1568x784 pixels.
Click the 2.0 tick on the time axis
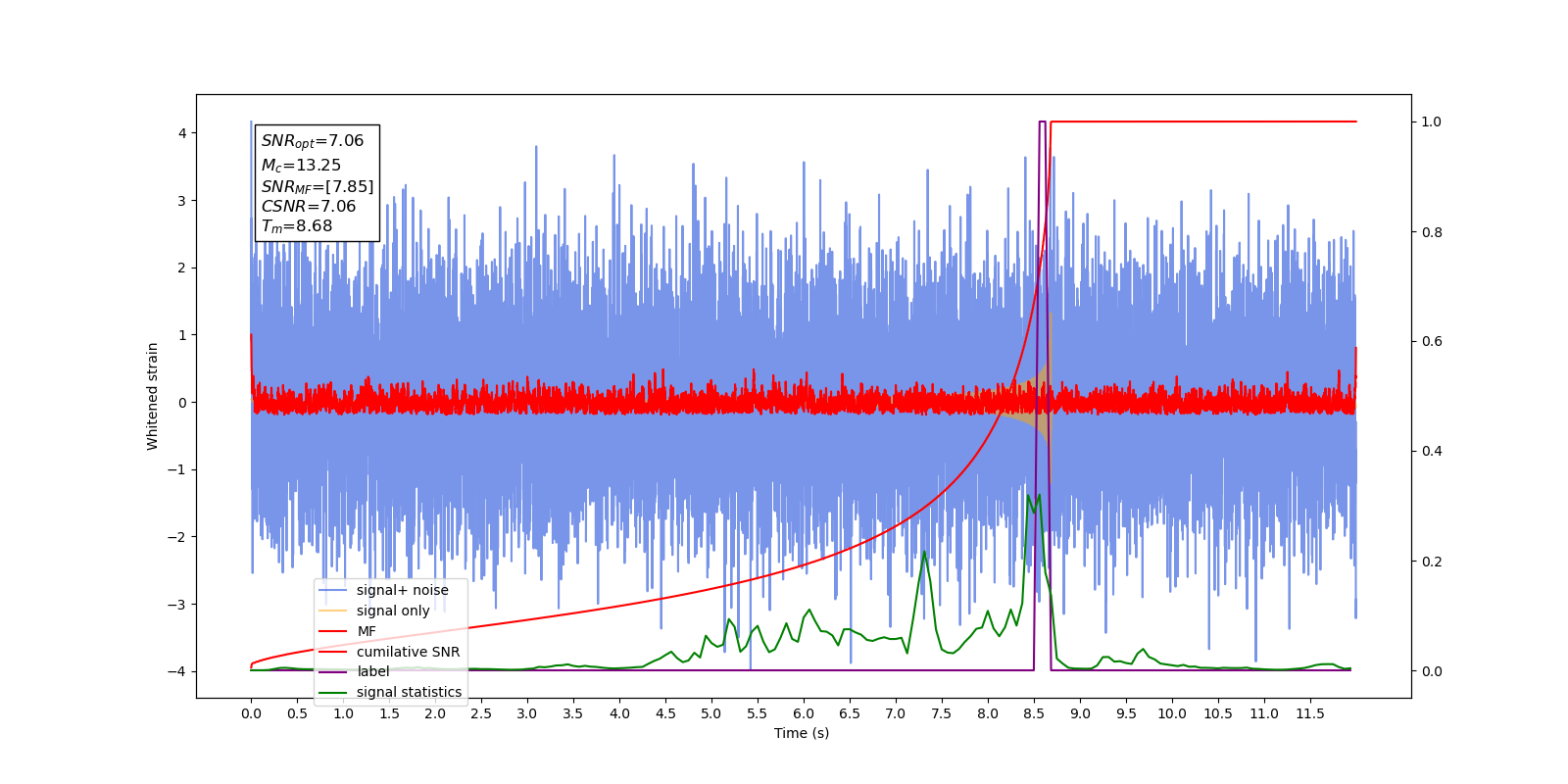tap(435, 713)
